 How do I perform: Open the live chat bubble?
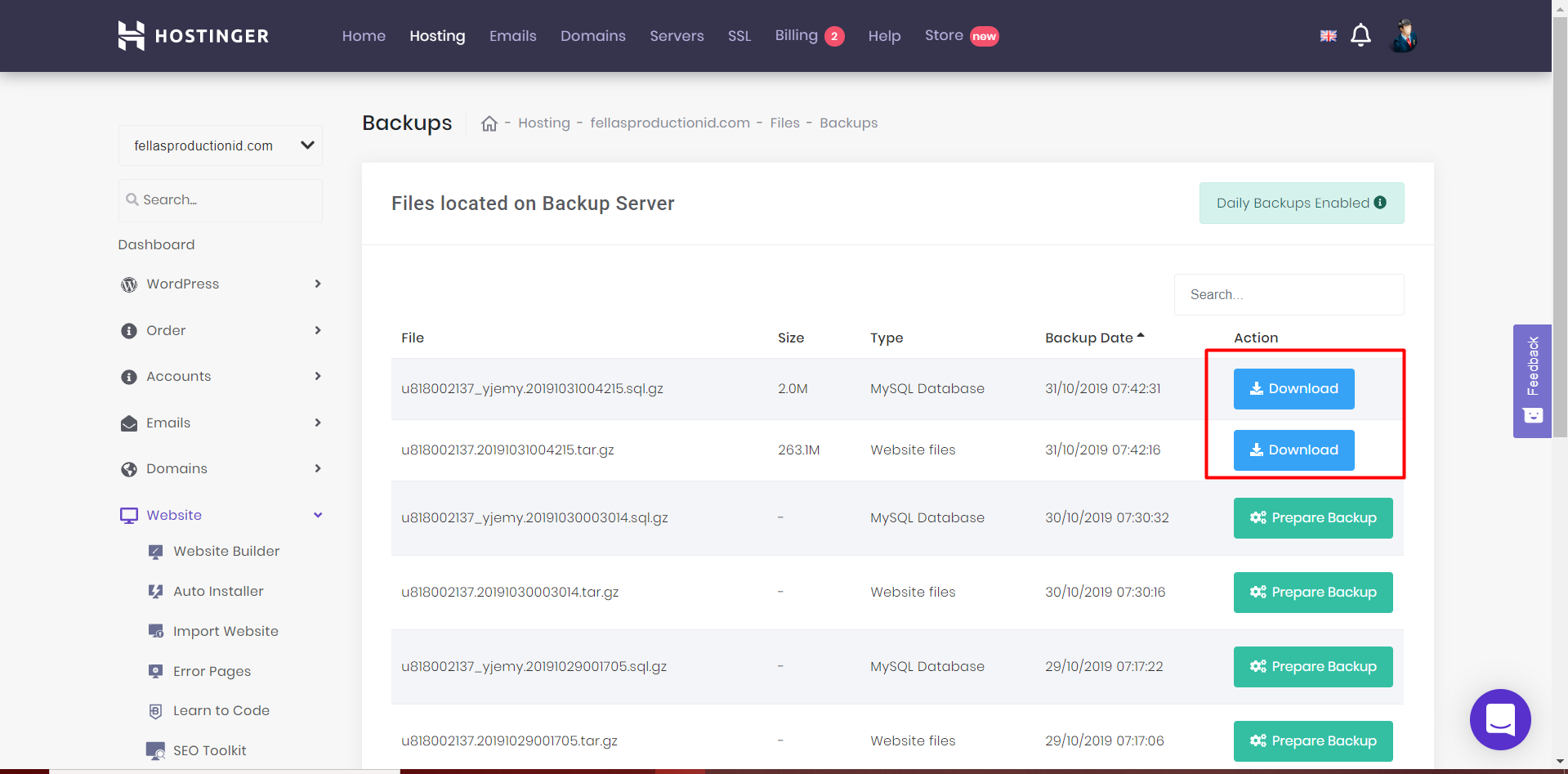[1500, 719]
